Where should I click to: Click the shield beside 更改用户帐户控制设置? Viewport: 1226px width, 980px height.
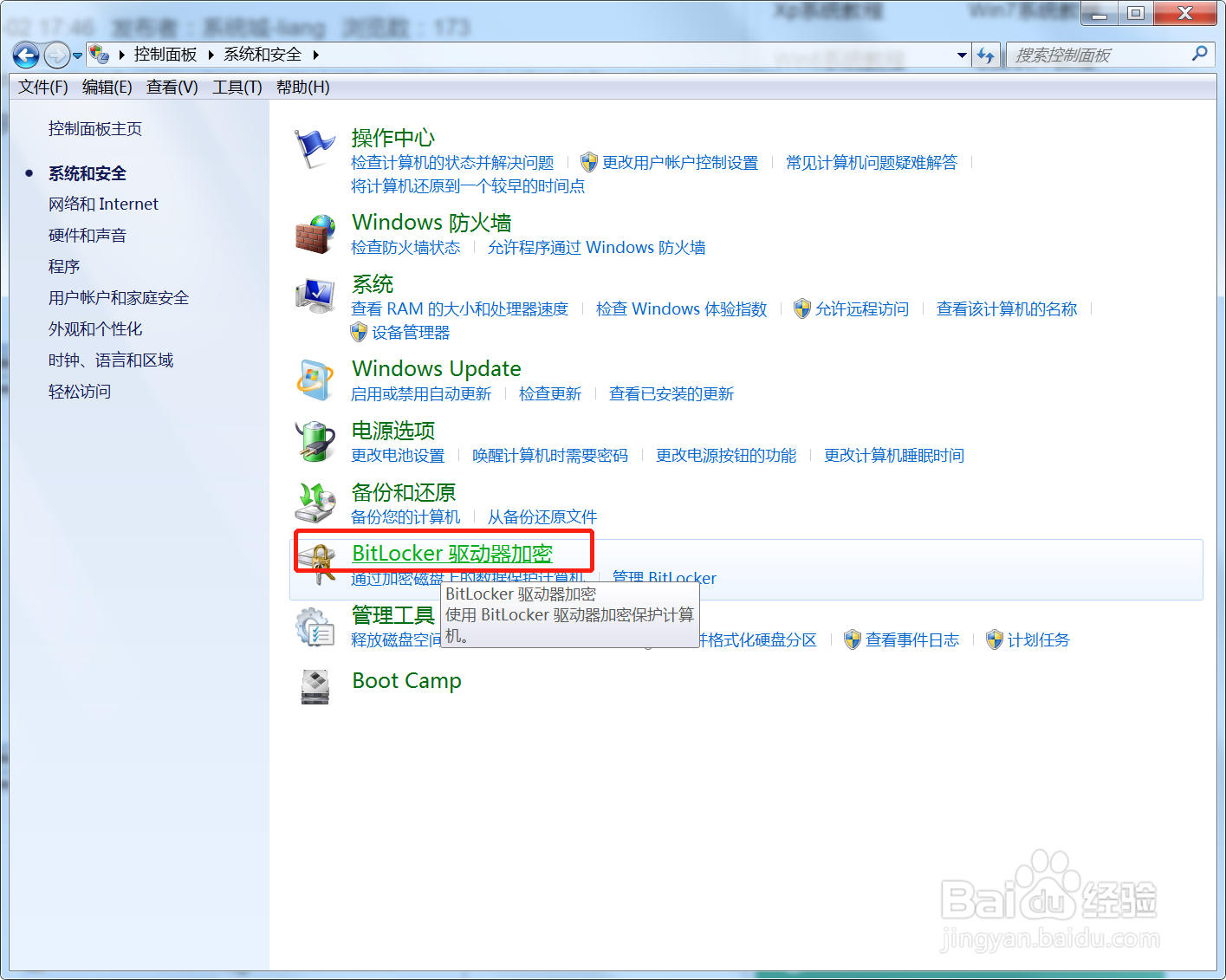(588, 162)
